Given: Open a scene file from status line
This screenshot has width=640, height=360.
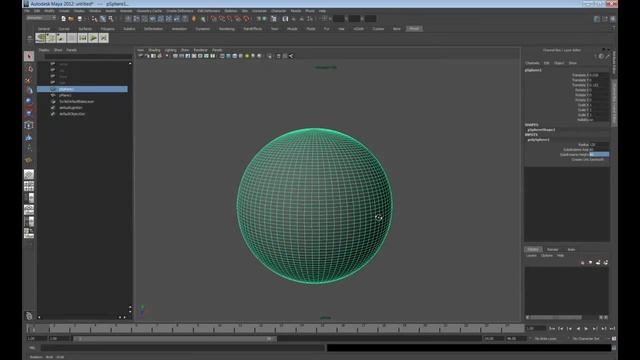Looking at the screenshot, I should point(71,19).
